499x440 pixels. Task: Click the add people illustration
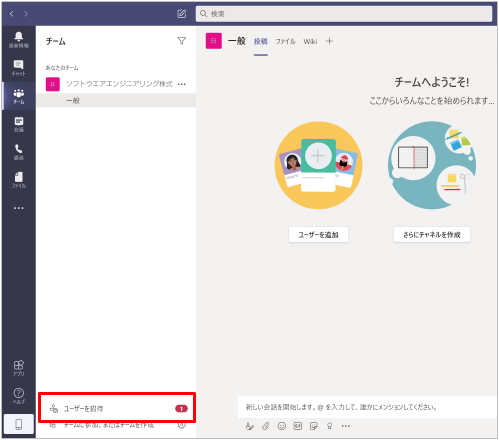point(318,165)
